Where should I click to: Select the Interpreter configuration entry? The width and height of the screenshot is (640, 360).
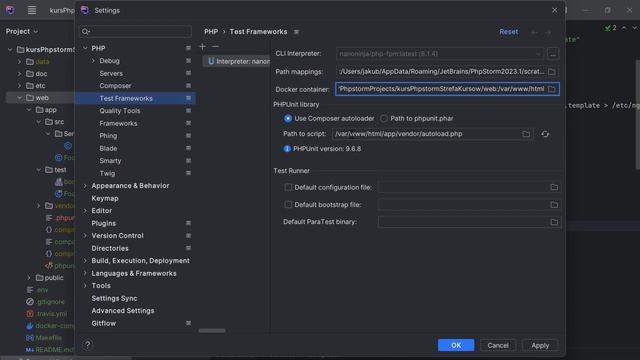point(236,61)
